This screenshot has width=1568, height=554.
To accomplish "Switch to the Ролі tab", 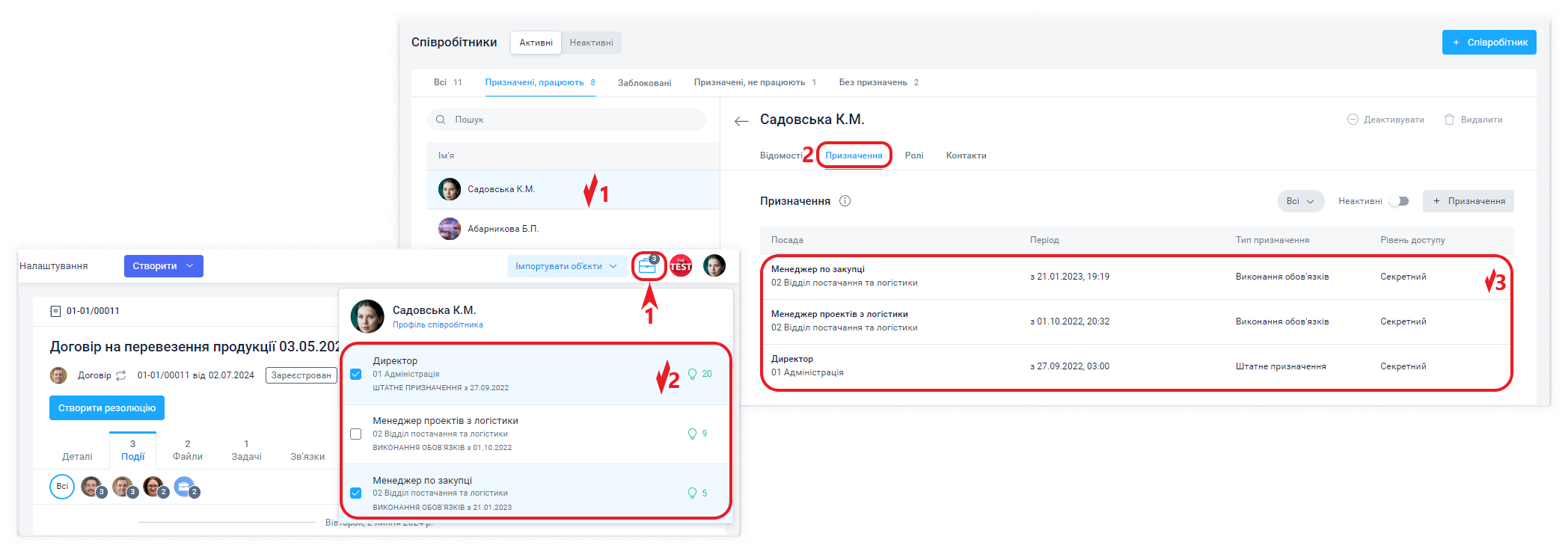I will pyautogui.click(x=913, y=156).
